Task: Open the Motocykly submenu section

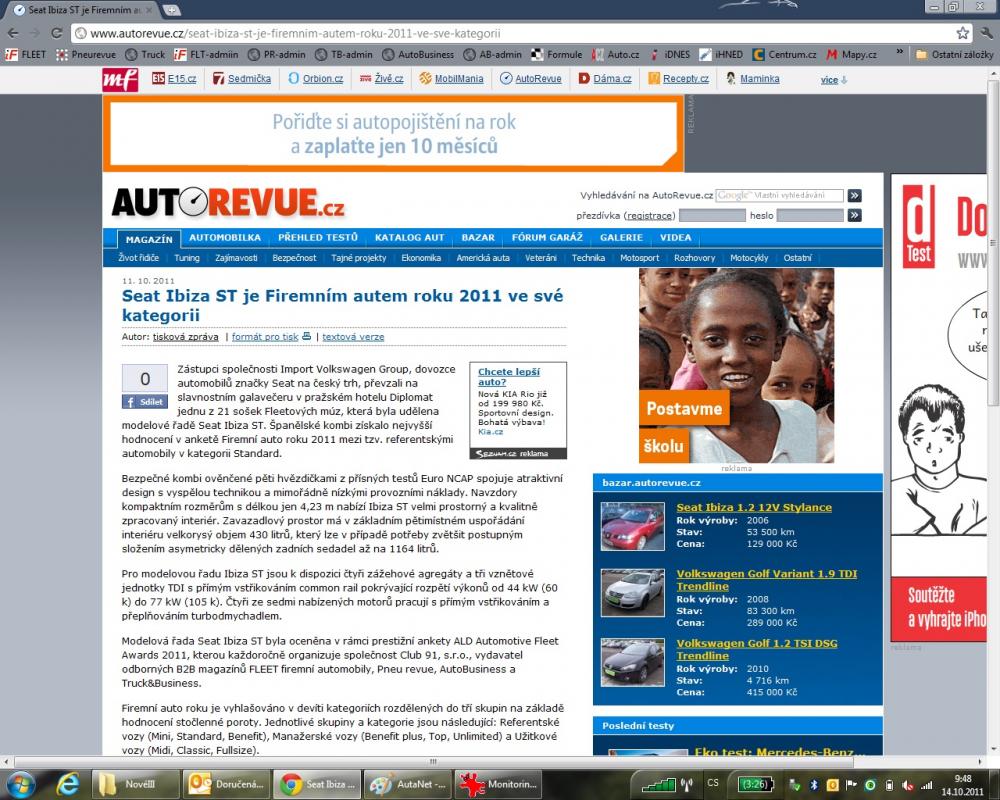Action: (x=749, y=258)
